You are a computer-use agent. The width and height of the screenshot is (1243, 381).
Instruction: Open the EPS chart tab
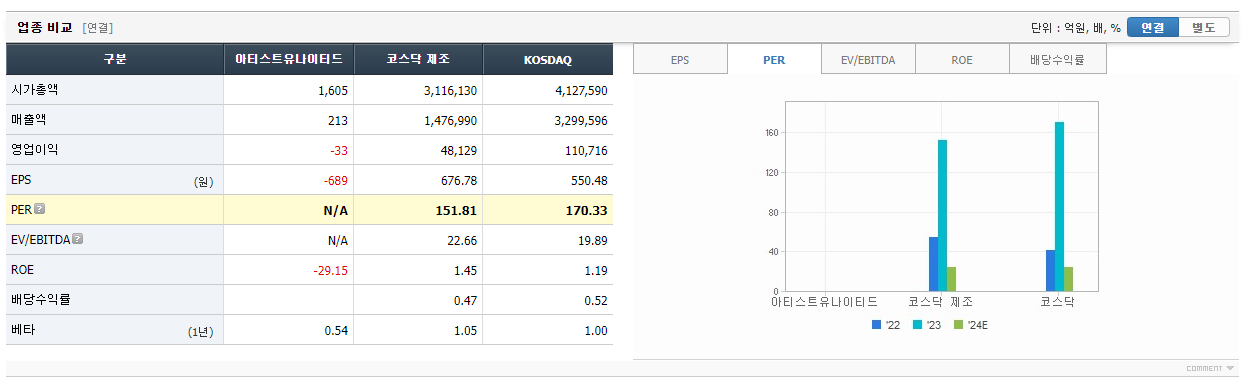[x=680, y=60]
